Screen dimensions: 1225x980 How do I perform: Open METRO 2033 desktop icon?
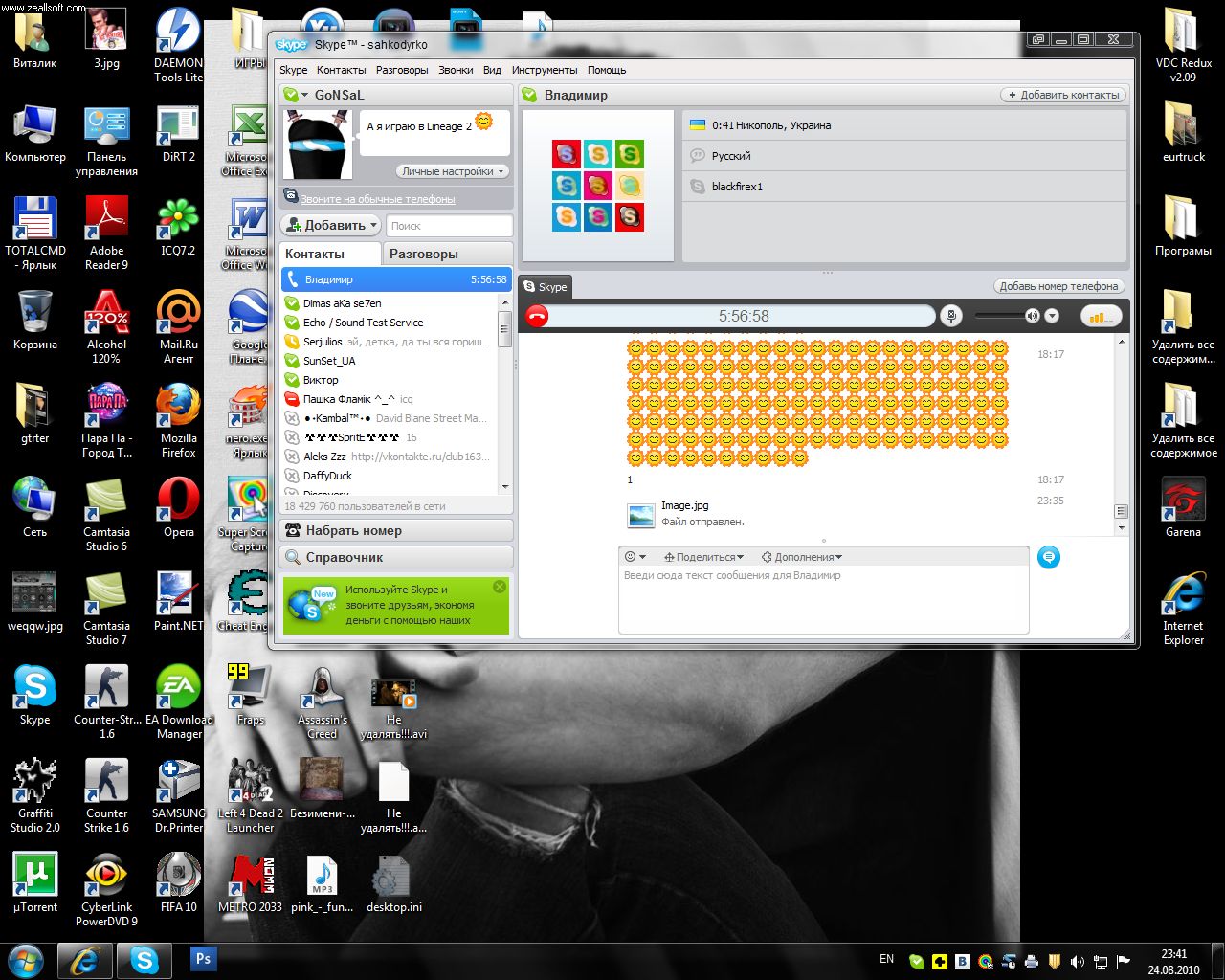pyautogui.click(x=250, y=882)
